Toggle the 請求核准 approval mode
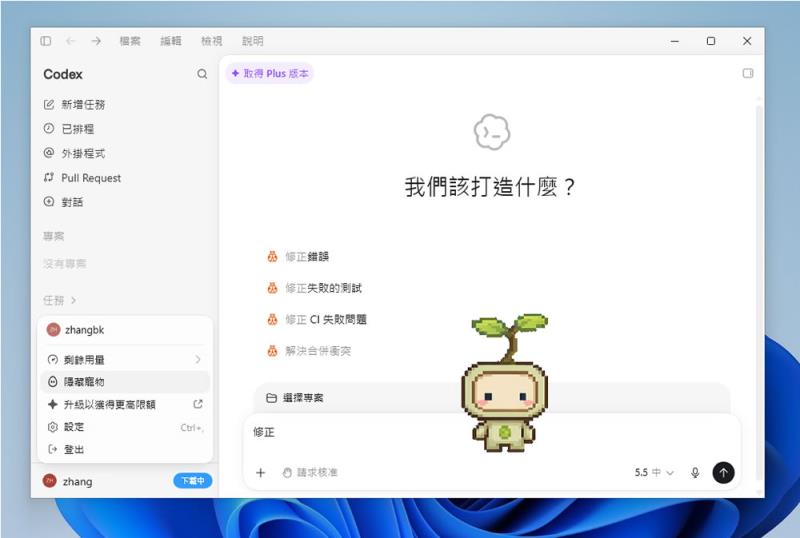This screenshot has height=538, width=800. 310,473
